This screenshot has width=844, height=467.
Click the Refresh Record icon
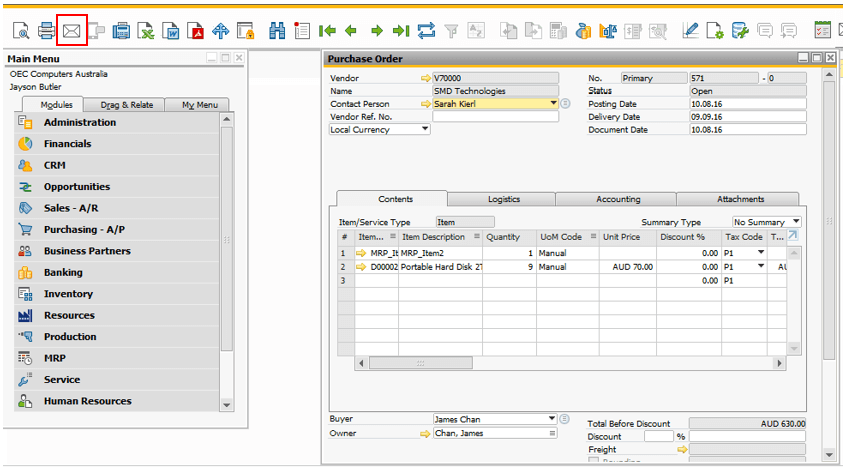point(426,31)
